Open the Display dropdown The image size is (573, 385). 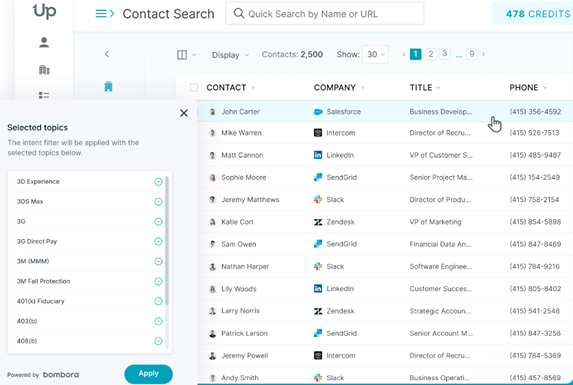[230, 55]
